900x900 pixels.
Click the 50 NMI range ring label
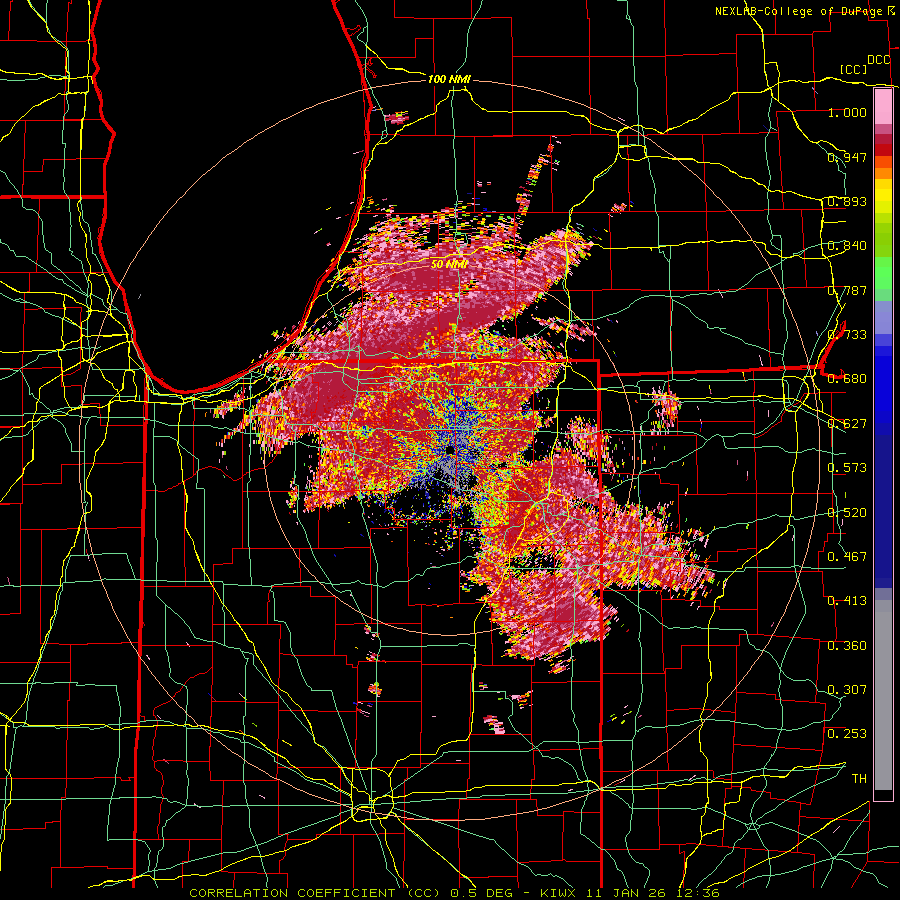[449, 265]
